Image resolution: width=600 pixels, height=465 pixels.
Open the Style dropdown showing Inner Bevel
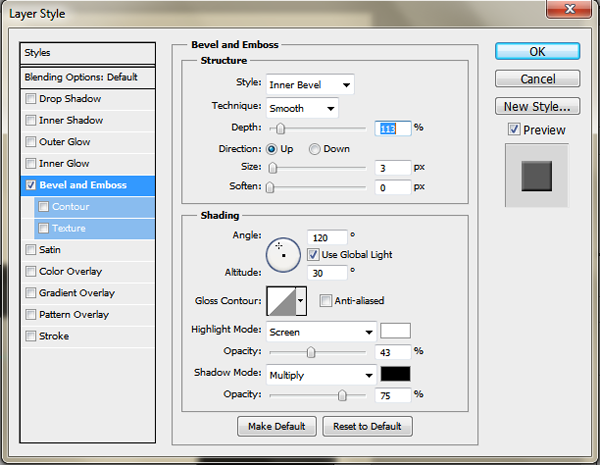tap(310, 85)
